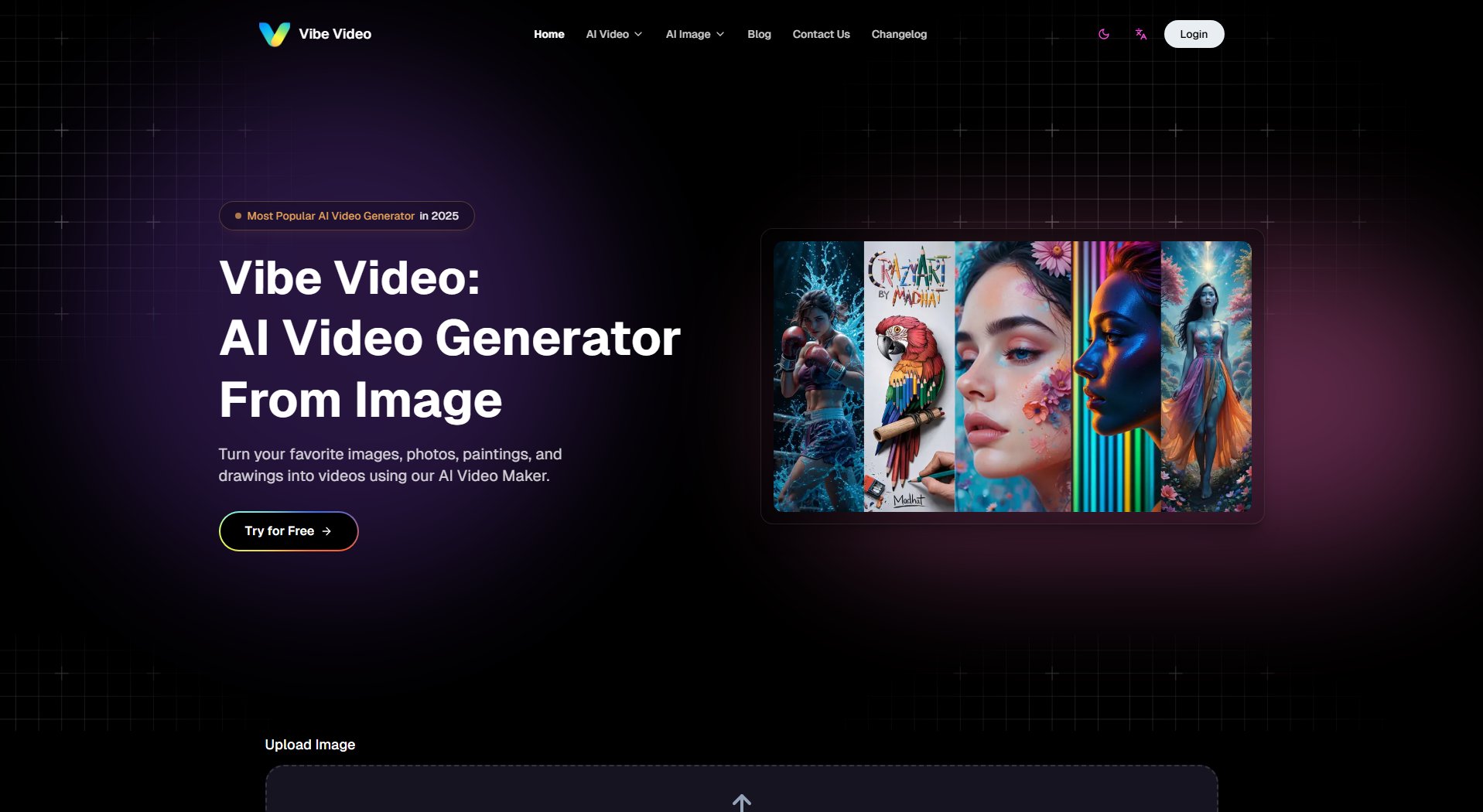Click the Vibe Video logo icon
This screenshot has height=812, width=1483.
(x=272, y=33)
